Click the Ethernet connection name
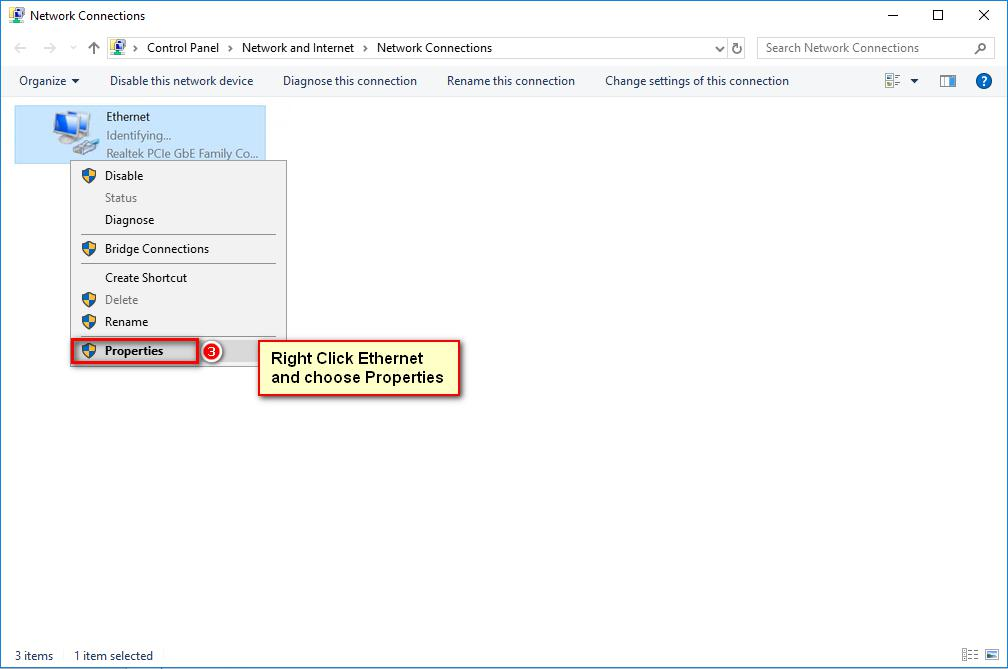 pos(128,117)
